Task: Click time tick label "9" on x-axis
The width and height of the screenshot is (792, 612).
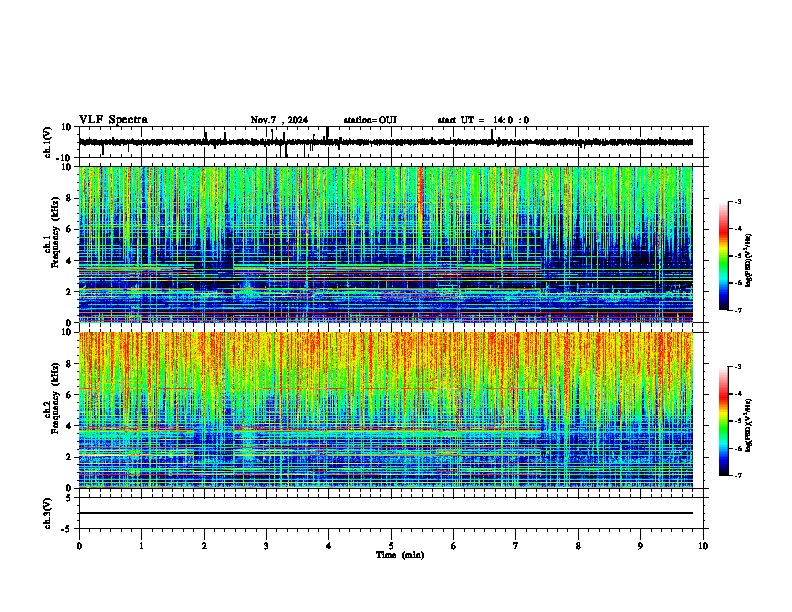Action: click(640, 546)
